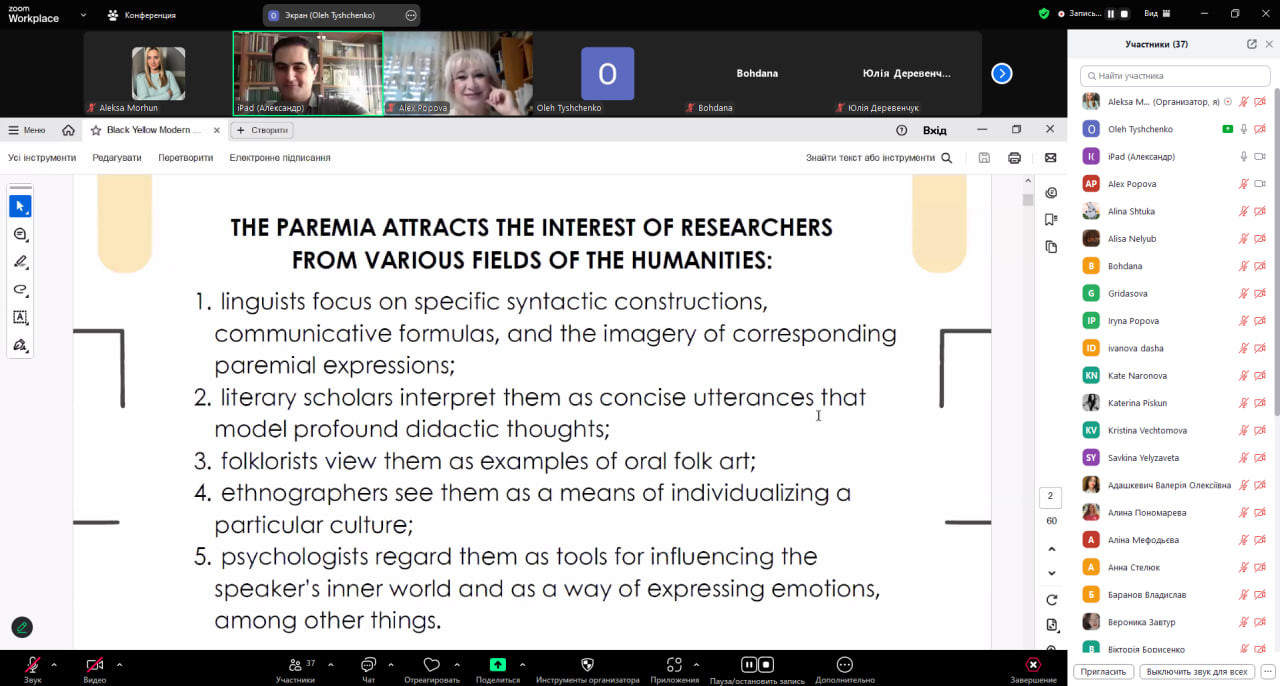
Task: Open the page thumbnails copy icon
Action: coord(1050,247)
